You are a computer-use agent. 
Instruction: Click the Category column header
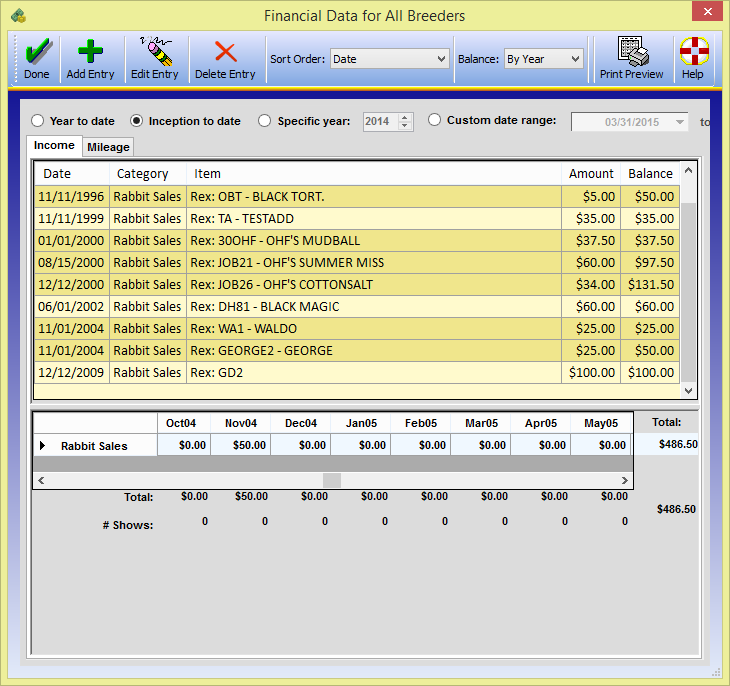[x=148, y=174]
